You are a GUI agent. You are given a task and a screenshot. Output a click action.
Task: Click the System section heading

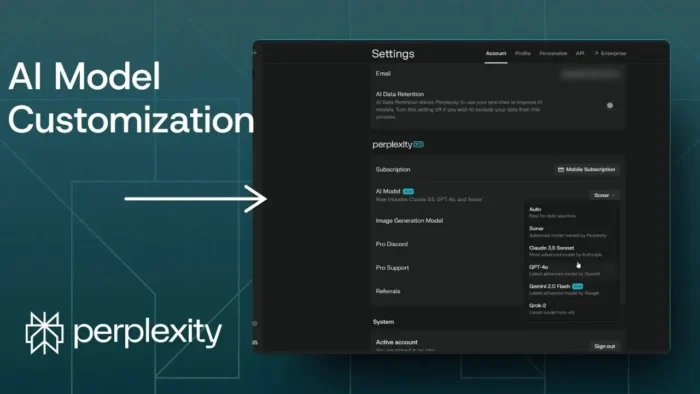383,322
